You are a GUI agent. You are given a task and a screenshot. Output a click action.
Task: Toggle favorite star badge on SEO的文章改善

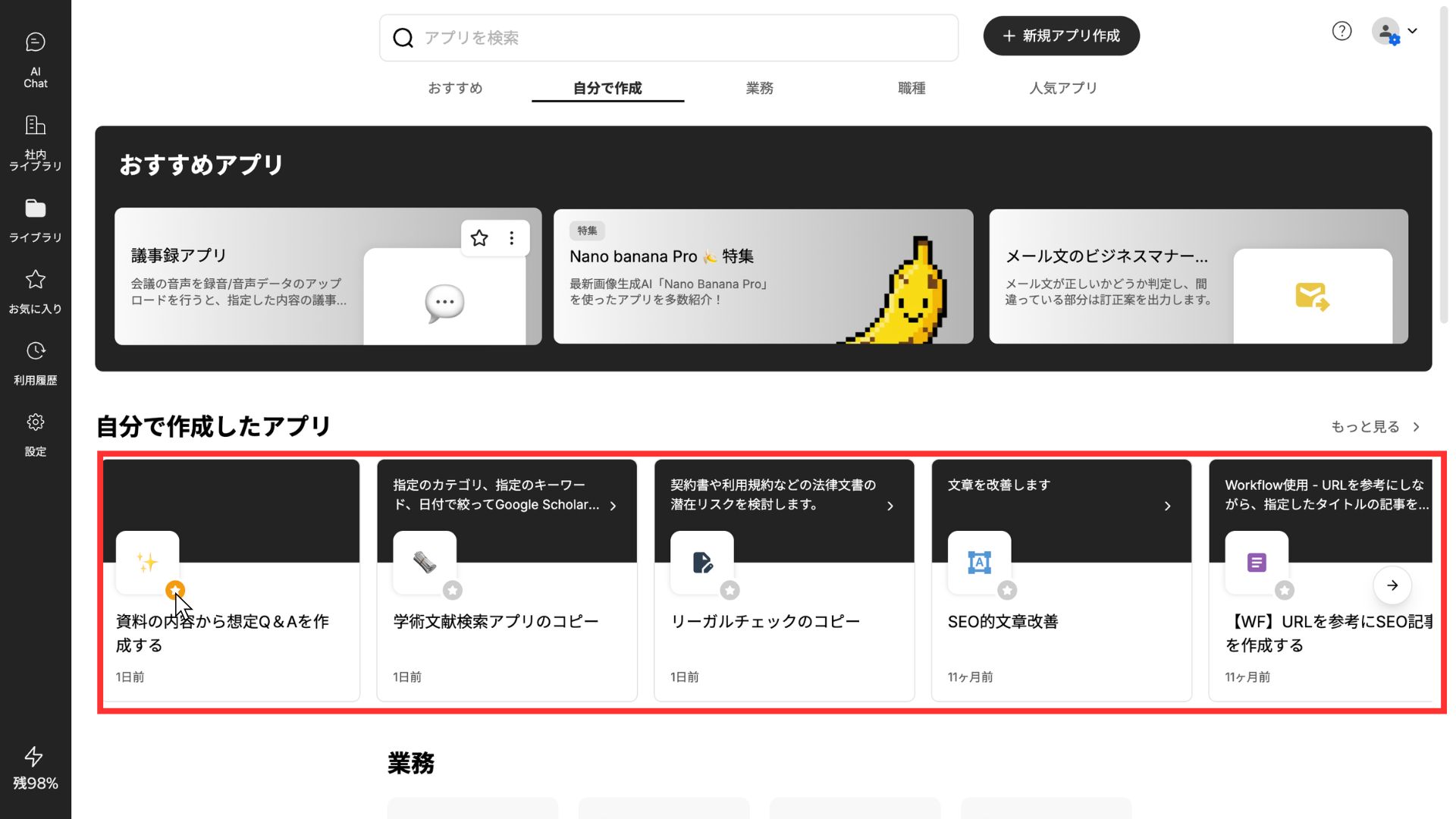pyautogui.click(x=1007, y=590)
